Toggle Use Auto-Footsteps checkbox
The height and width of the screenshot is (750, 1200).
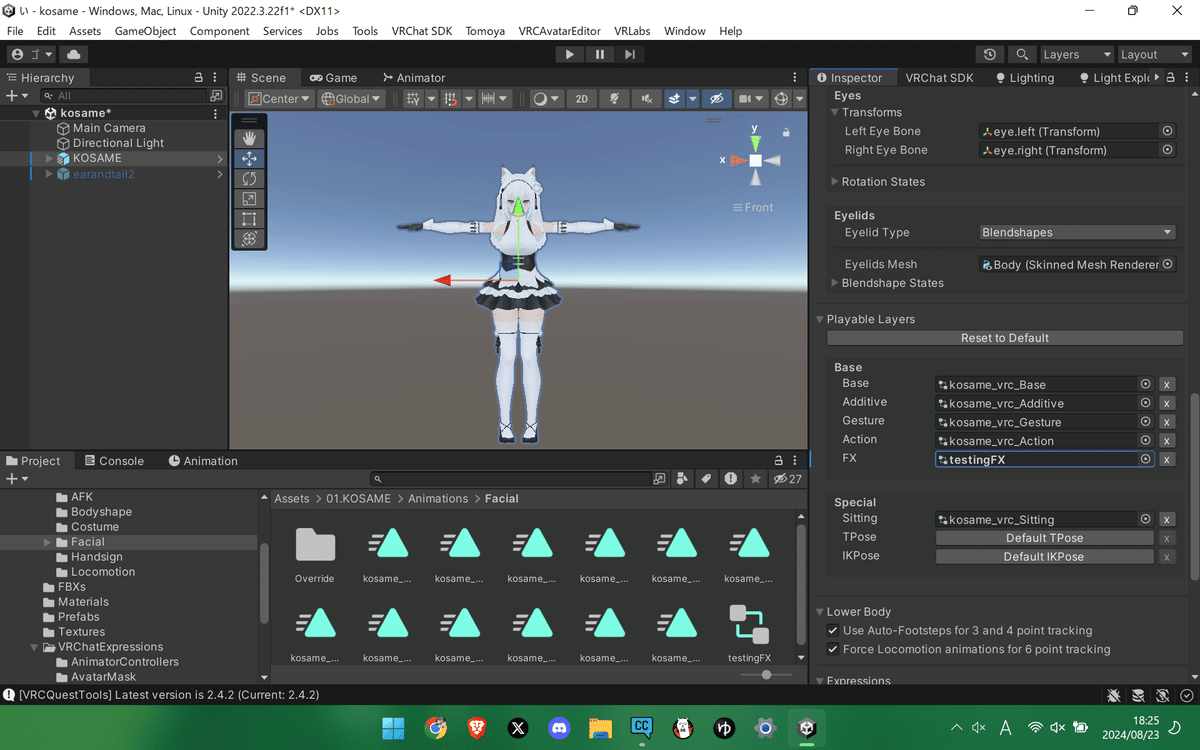(x=833, y=631)
